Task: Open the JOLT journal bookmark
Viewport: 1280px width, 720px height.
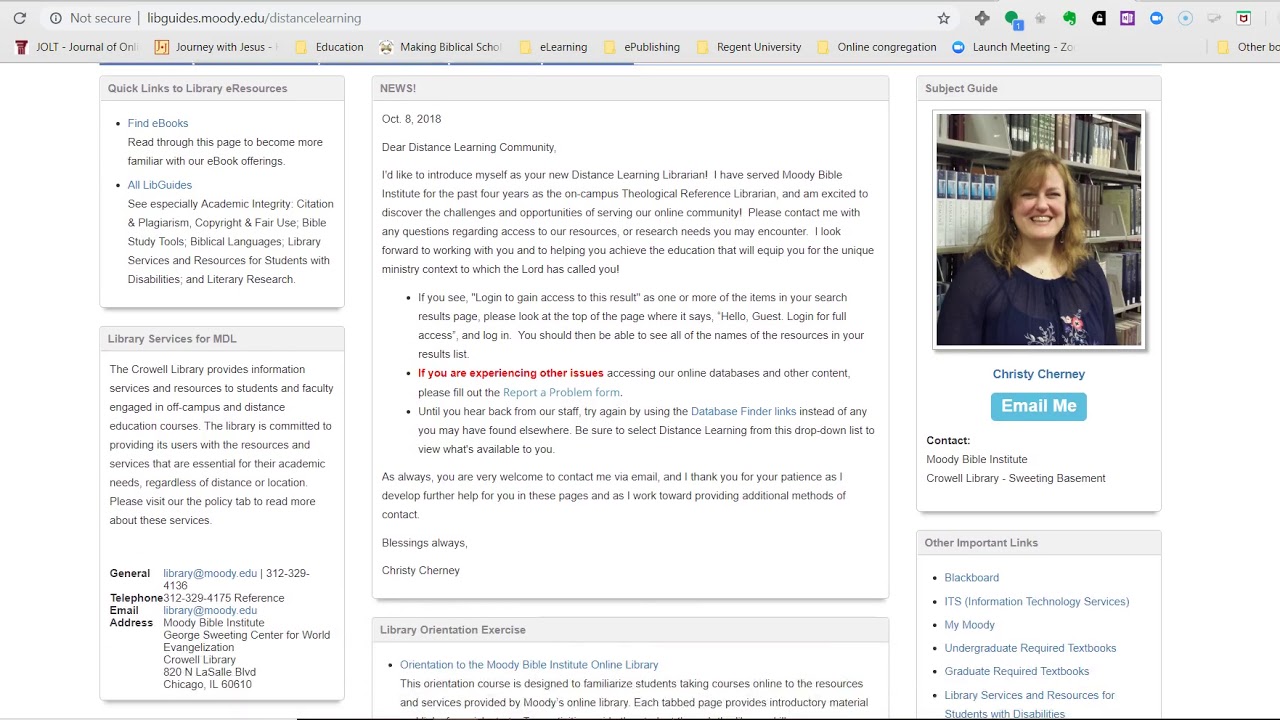Action: [77, 47]
